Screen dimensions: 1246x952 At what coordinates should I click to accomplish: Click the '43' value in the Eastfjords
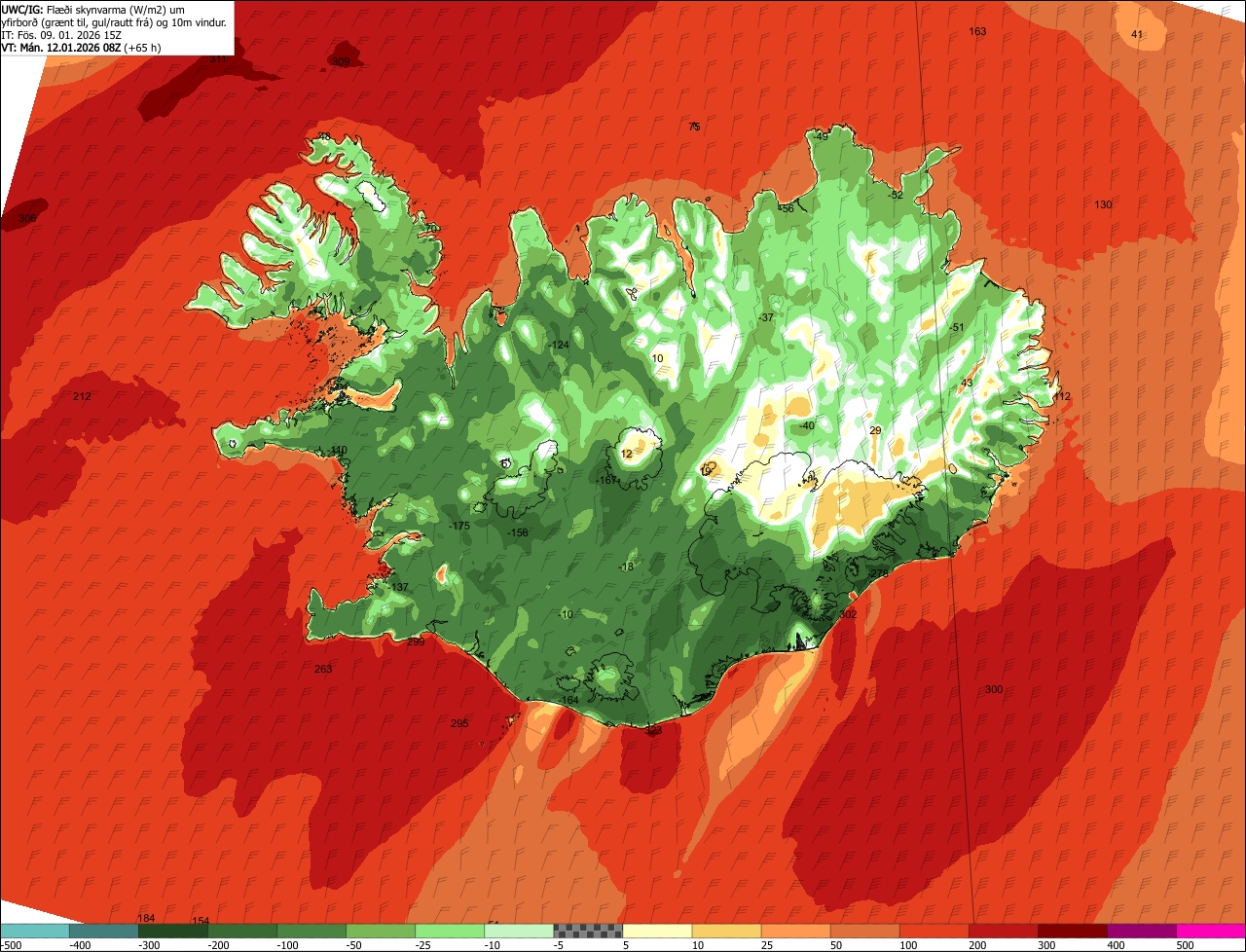click(x=967, y=383)
